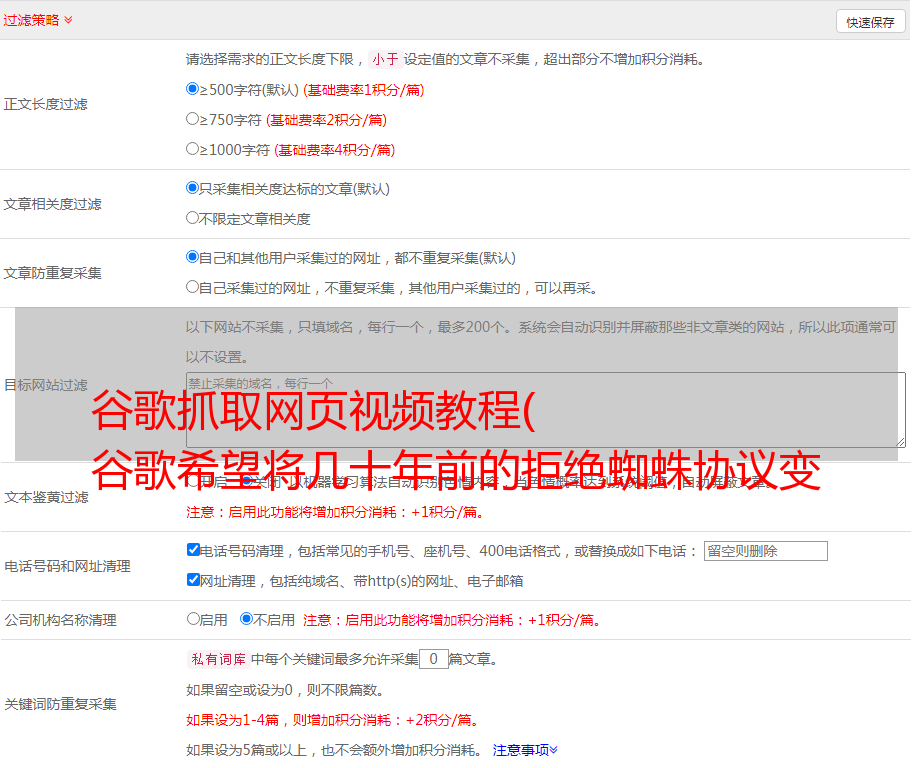Image resolution: width=912 pixels, height=768 pixels.
Task: Click 如果设为1-4篇 red warning text
Action: [333, 720]
